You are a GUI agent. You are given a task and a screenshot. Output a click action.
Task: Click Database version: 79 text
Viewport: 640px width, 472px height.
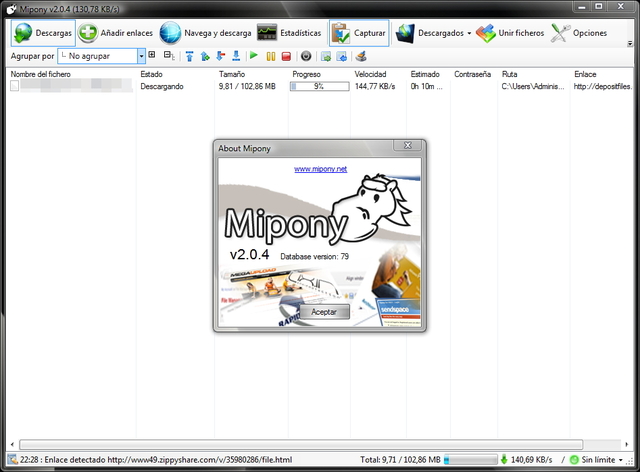[314, 257]
